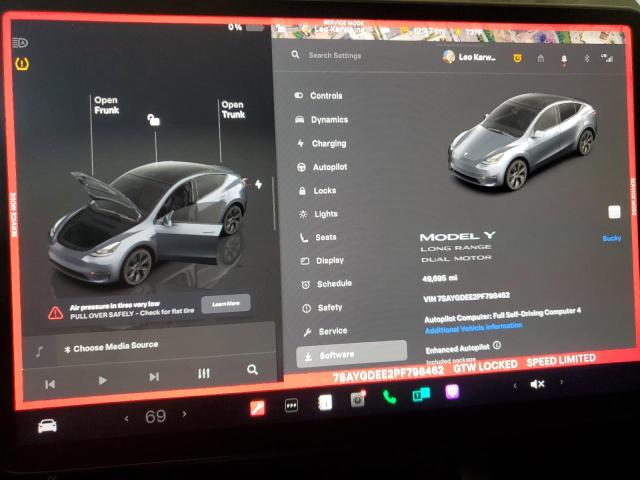The image size is (640, 480).
Task: Increase cabin temperature with right chevron
Action: [184, 414]
